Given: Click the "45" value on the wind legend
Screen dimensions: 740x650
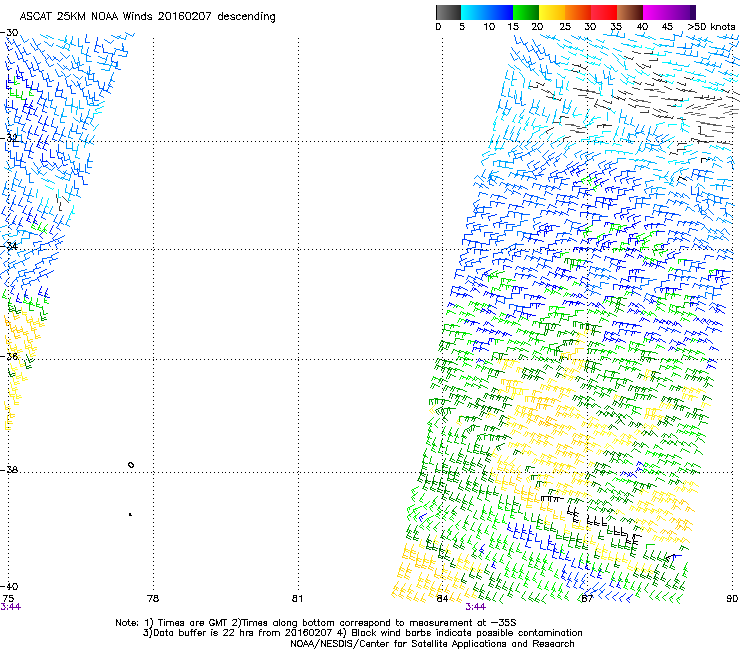Looking at the screenshot, I should pyautogui.click(x=667, y=27).
